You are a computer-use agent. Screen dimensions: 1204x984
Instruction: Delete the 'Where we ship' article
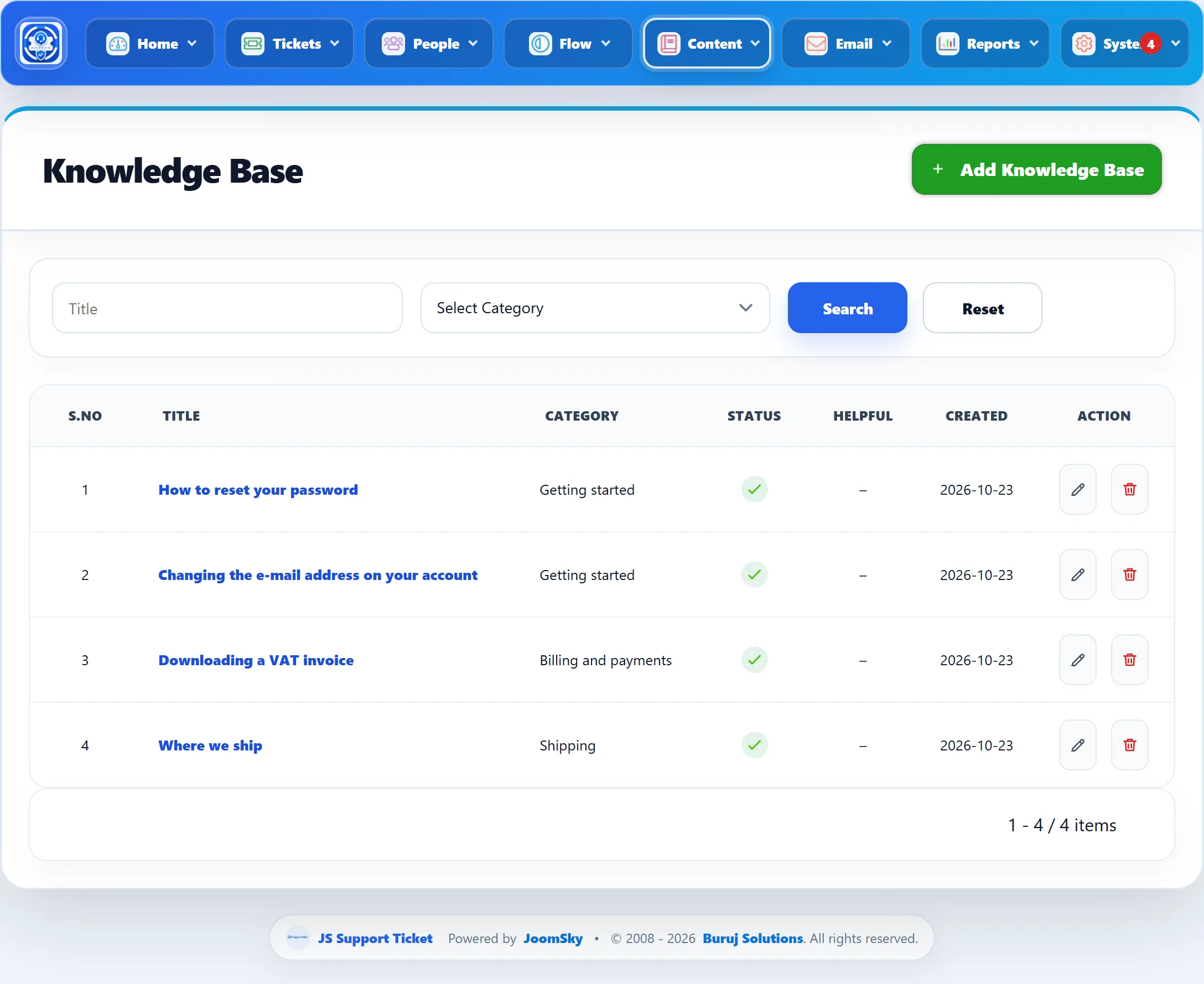coord(1130,745)
